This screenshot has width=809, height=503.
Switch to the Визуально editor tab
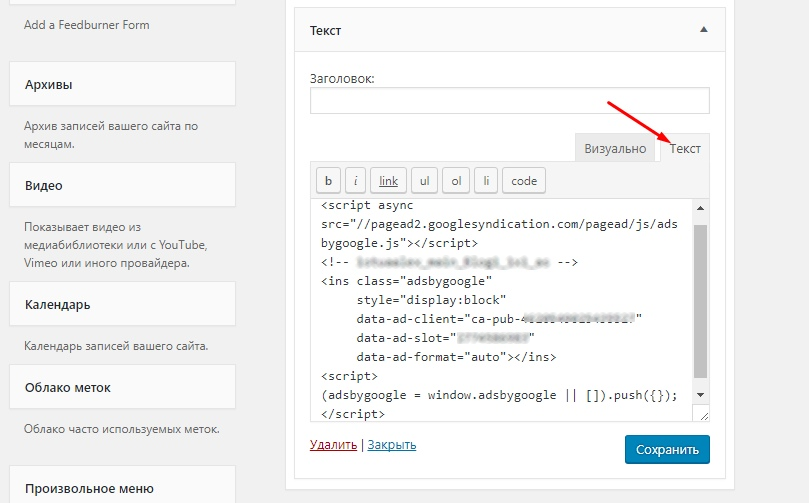(615, 148)
